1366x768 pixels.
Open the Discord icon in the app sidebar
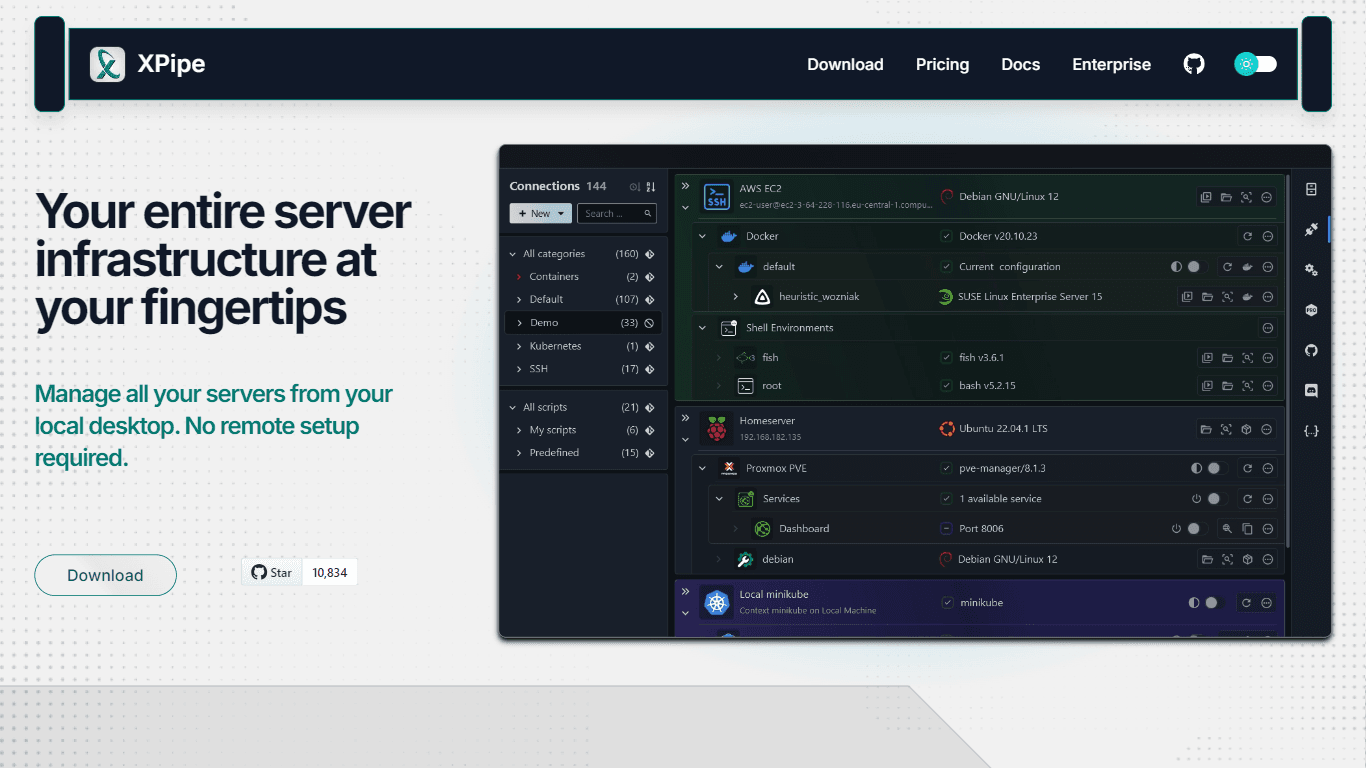tap(1311, 390)
